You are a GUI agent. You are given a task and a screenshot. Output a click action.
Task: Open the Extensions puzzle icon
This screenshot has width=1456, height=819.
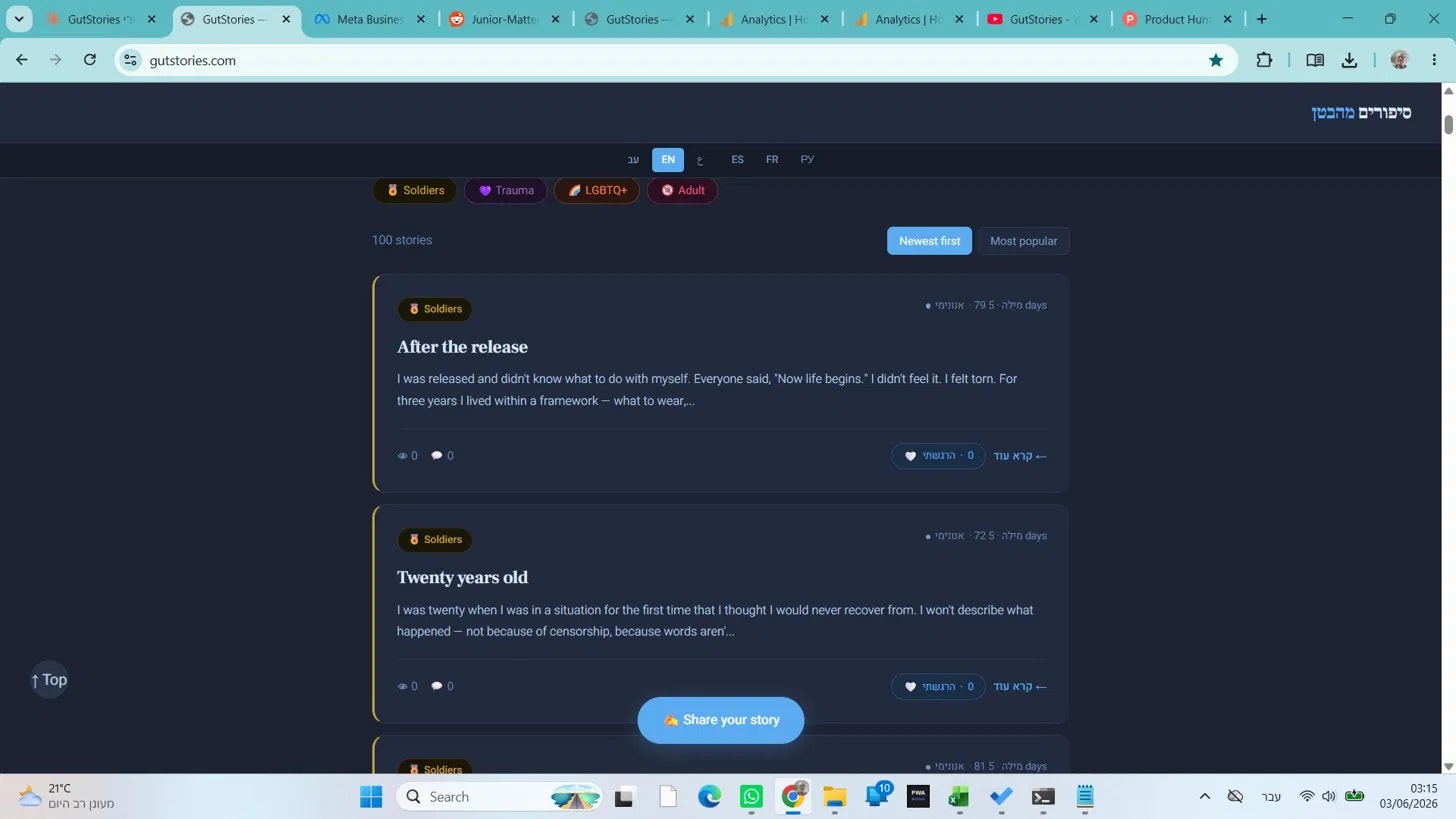coord(1264,60)
